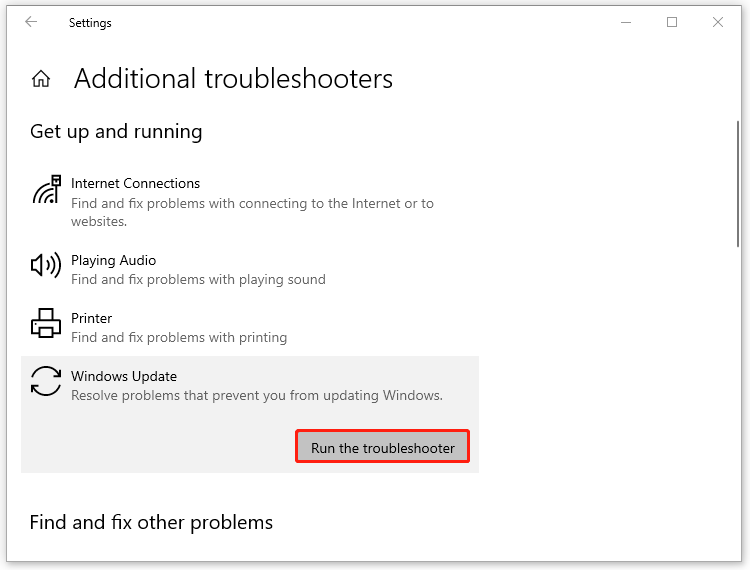The image size is (750, 570).
Task: Click the Playing Audio speaker icon
Action: point(45,265)
